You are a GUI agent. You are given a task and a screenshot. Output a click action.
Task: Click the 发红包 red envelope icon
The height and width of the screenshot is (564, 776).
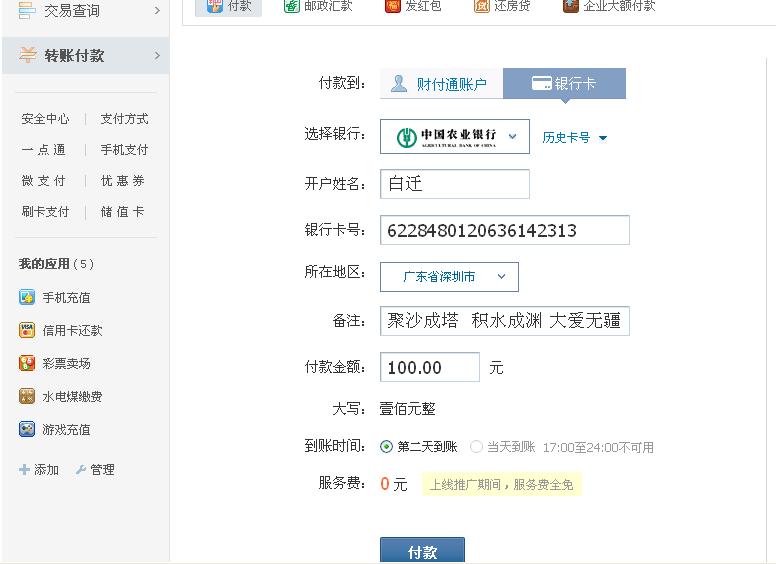[394, 6]
